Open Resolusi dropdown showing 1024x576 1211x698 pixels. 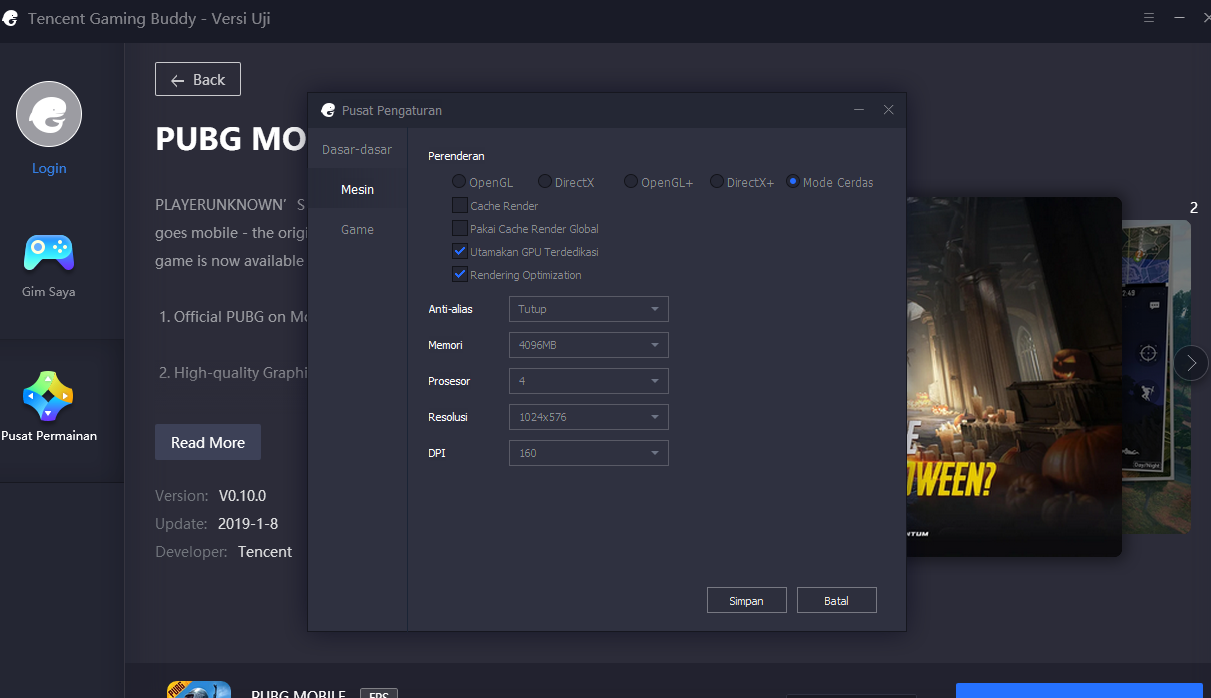pyautogui.click(x=588, y=417)
